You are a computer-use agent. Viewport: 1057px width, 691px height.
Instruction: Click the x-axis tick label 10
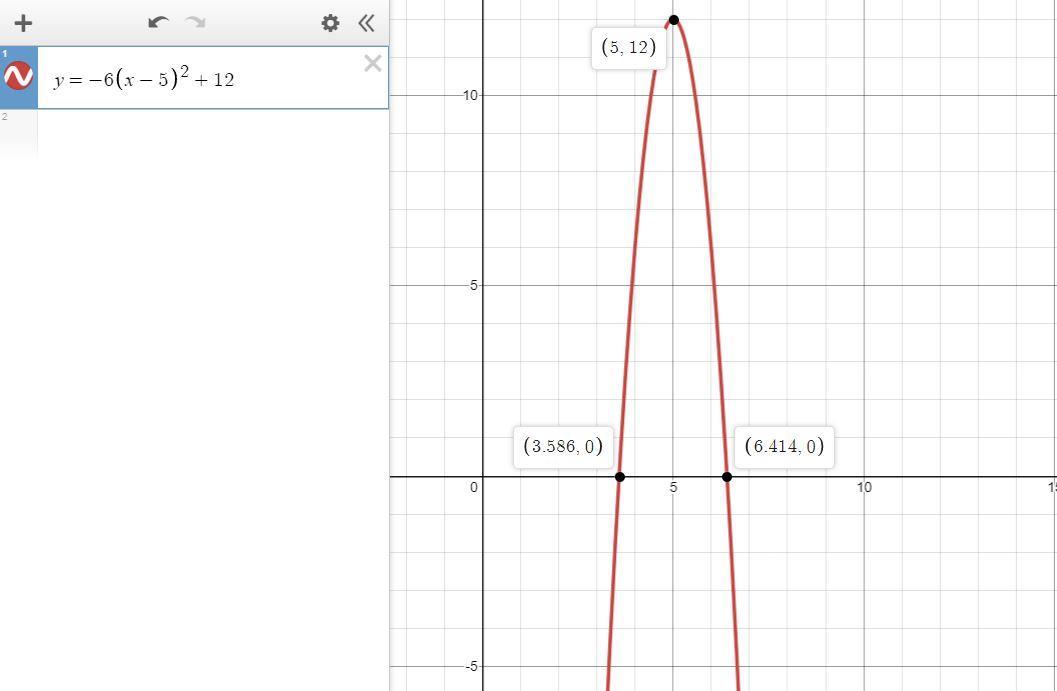pyautogui.click(x=864, y=487)
